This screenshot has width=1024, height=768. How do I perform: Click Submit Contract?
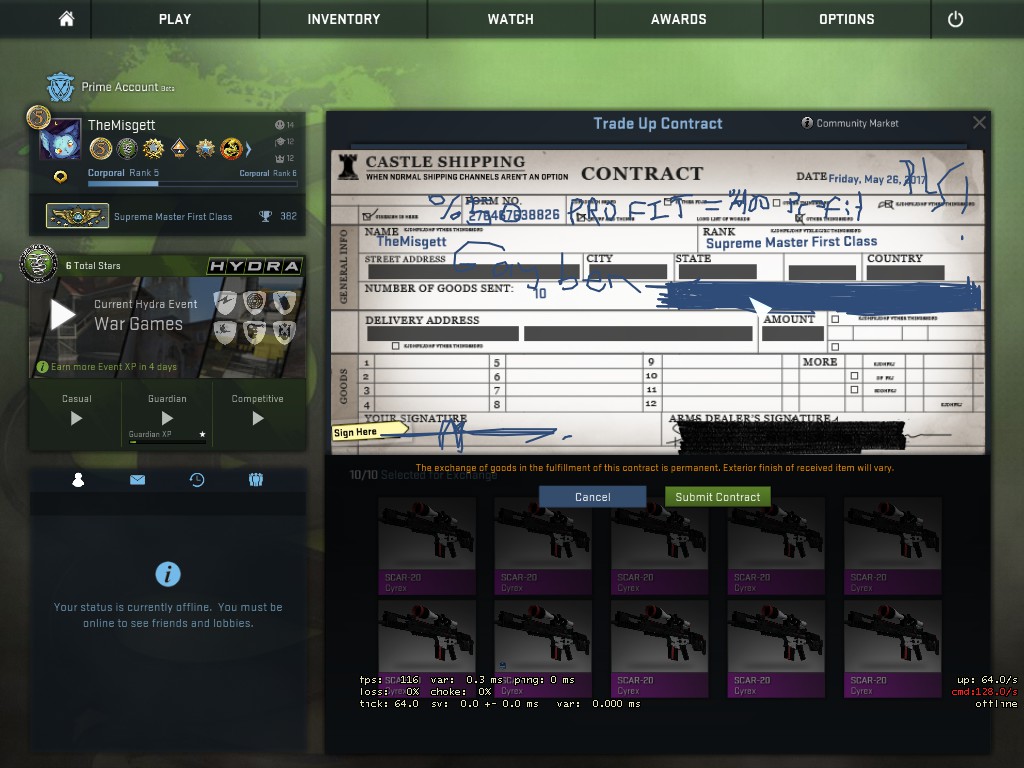point(718,497)
